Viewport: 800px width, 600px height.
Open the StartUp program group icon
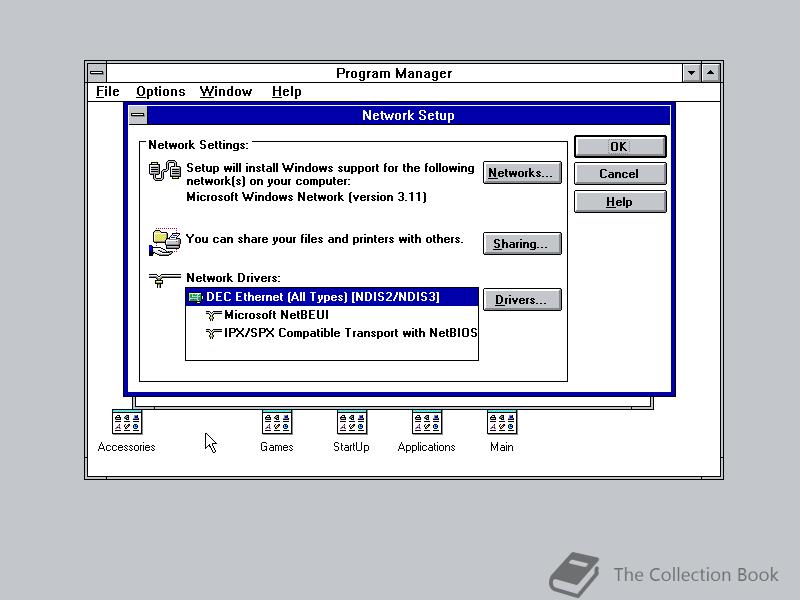click(x=352, y=422)
